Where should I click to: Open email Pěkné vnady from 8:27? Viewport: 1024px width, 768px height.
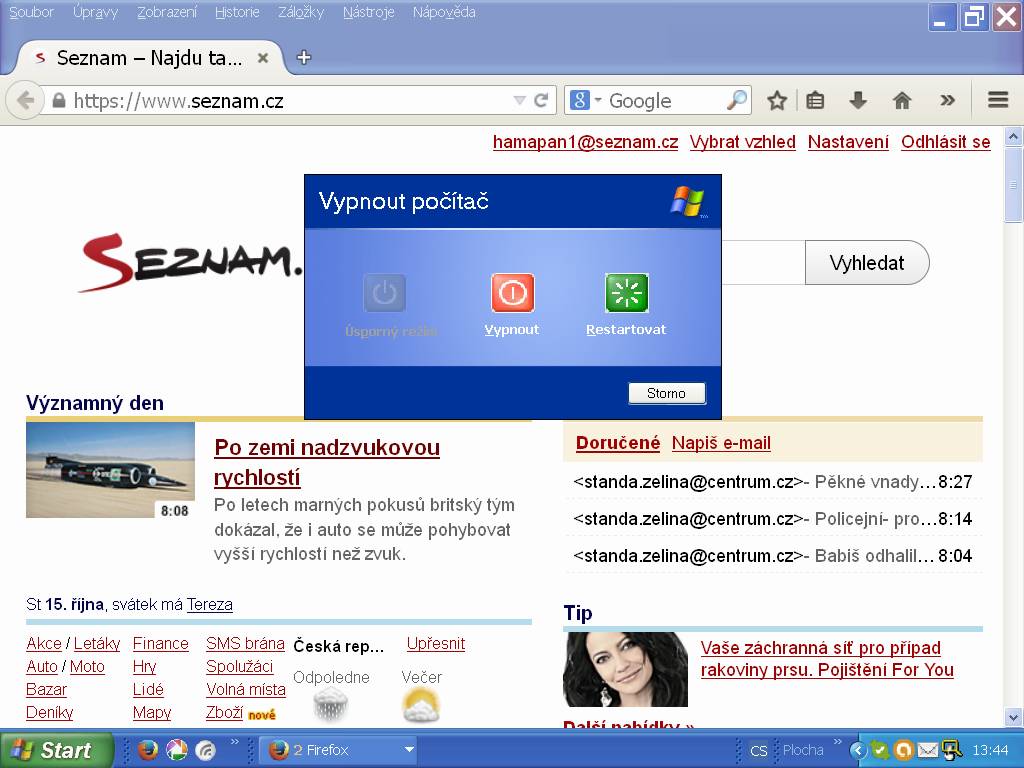(773, 482)
